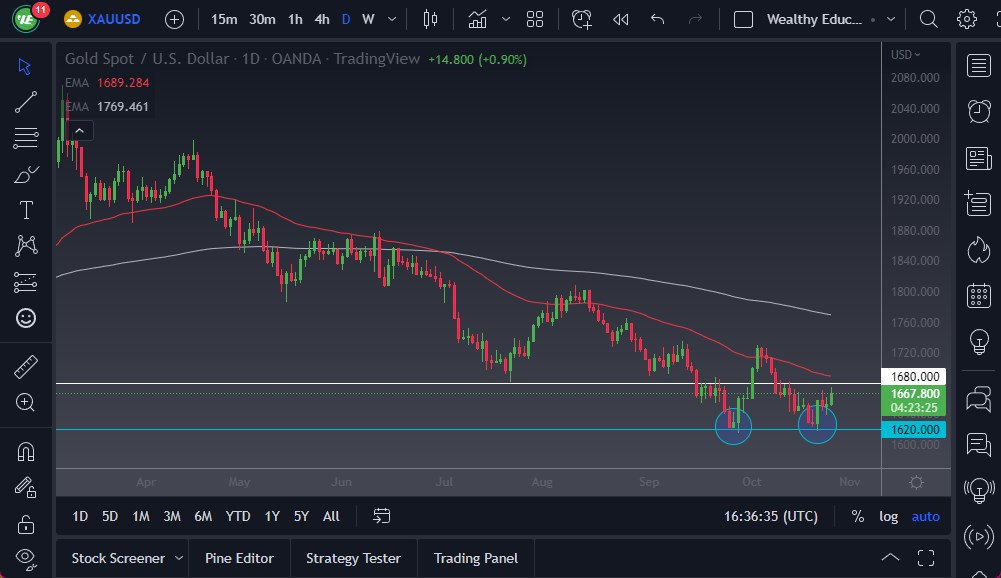The image size is (1001, 578).
Task: Select the 6M date range button
Action: click(203, 516)
